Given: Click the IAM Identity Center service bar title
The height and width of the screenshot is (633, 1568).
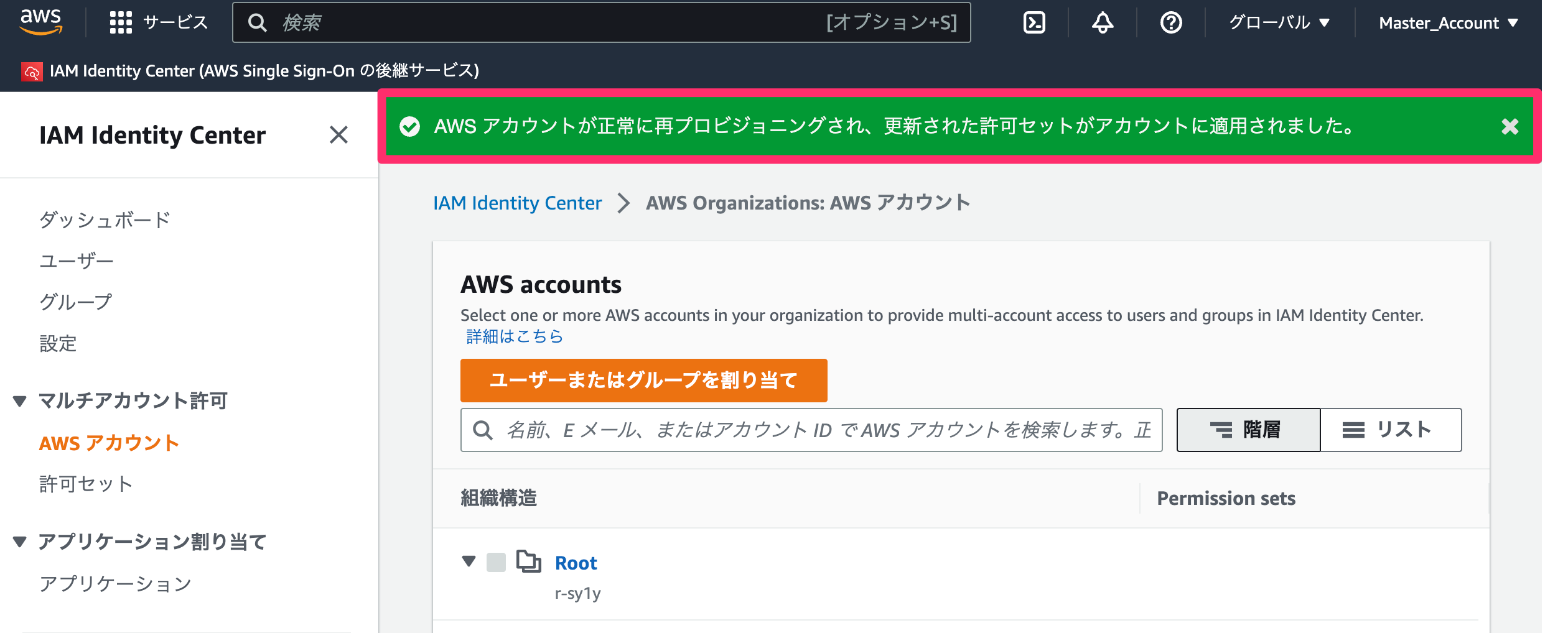Looking at the screenshot, I should [x=264, y=71].
